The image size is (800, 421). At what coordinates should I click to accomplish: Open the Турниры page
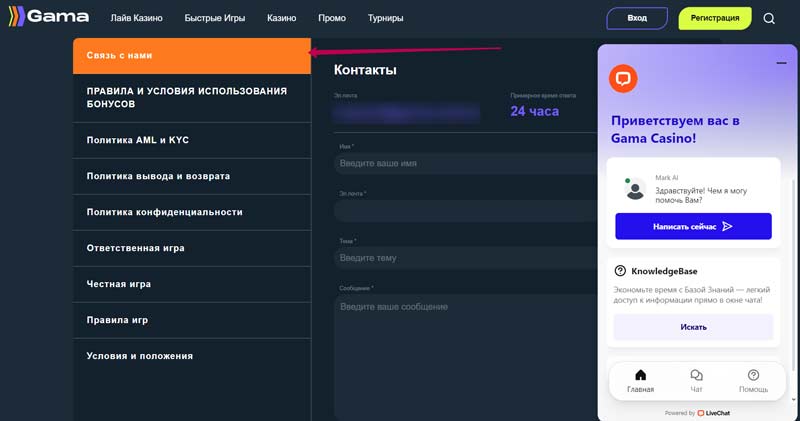386,18
